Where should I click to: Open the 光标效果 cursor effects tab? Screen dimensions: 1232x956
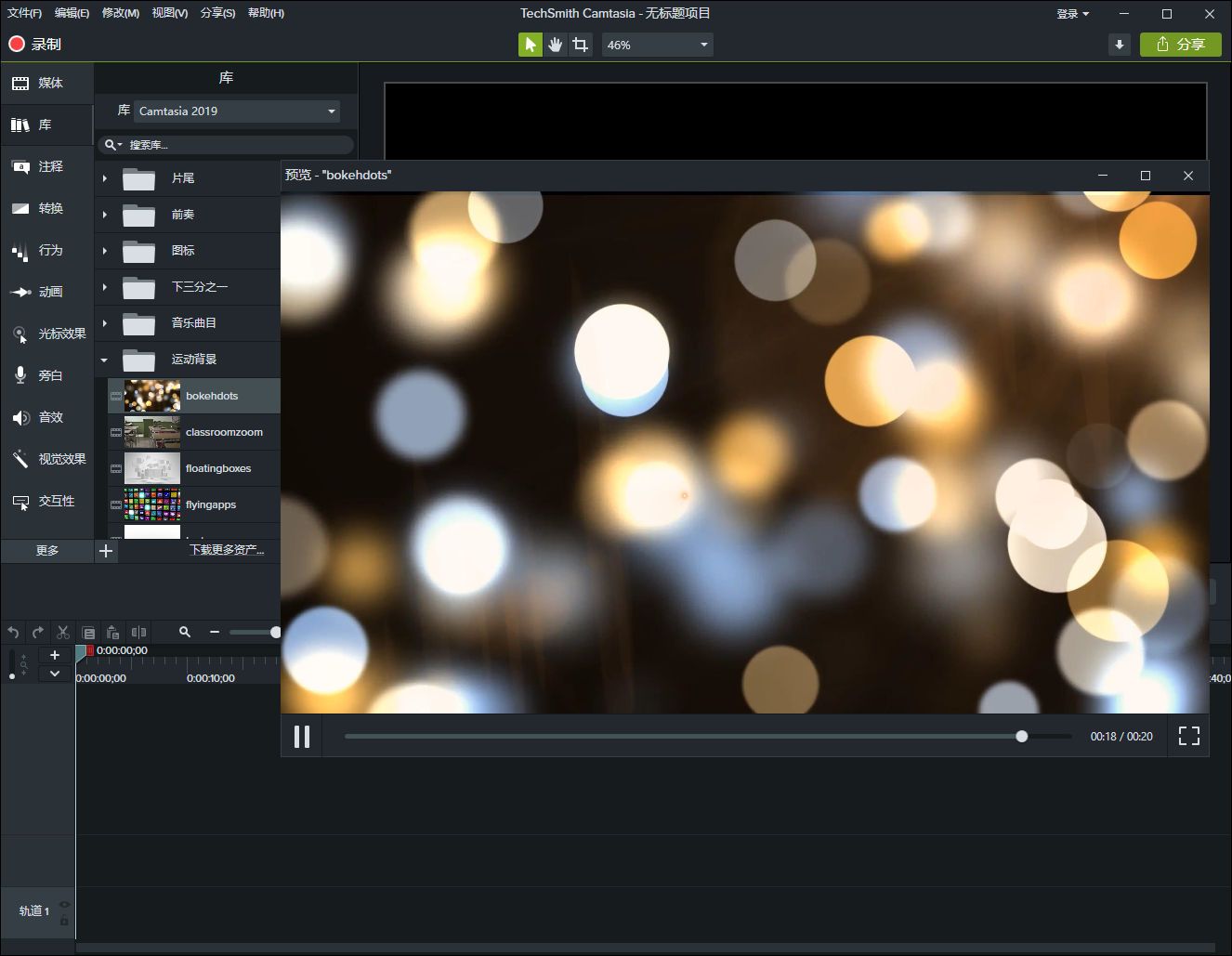(46, 334)
